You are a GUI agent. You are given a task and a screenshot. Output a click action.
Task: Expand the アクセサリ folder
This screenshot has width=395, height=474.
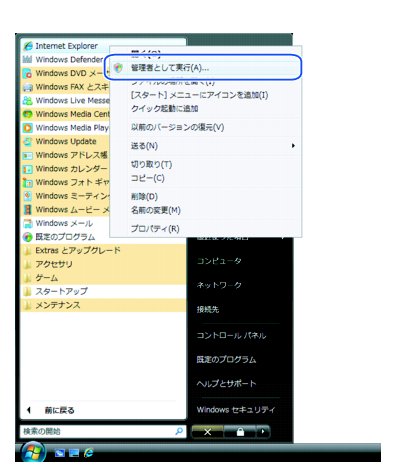pyautogui.click(x=103, y=264)
